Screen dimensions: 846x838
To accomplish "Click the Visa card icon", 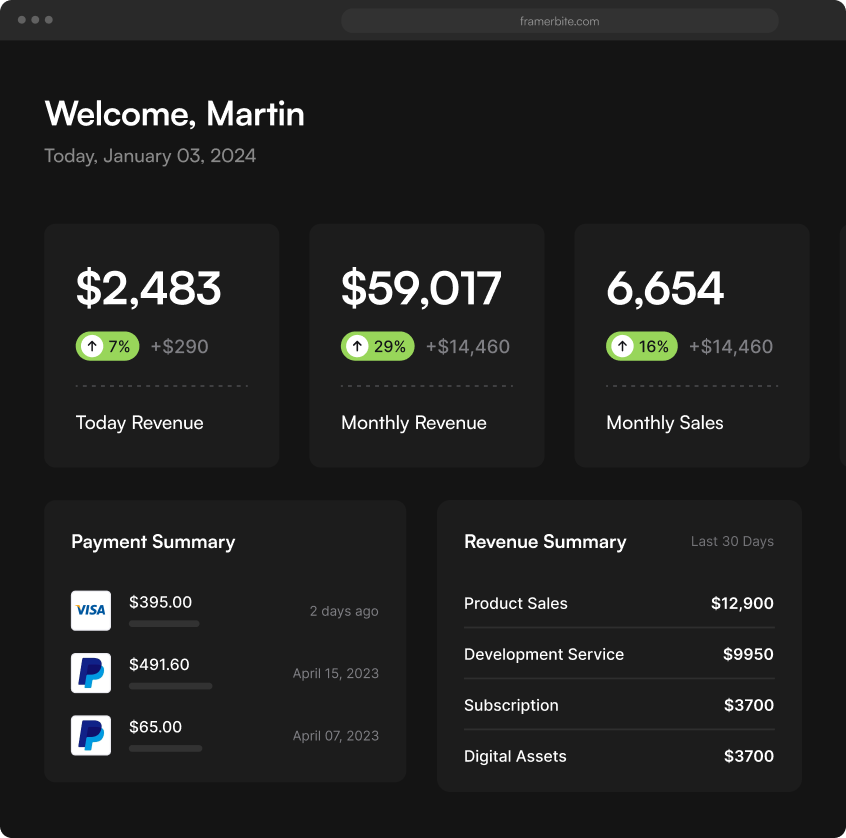I will pyautogui.click(x=91, y=610).
